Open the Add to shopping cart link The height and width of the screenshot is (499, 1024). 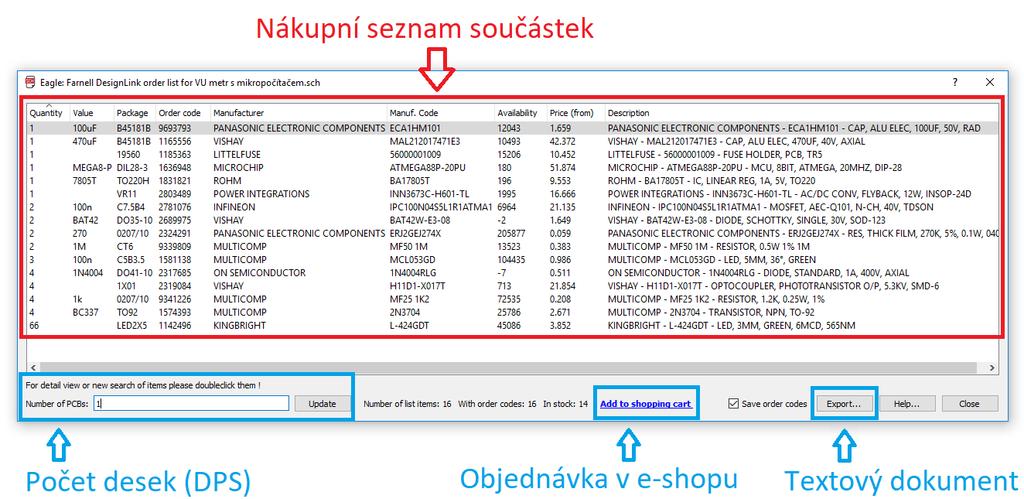click(x=646, y=404)
